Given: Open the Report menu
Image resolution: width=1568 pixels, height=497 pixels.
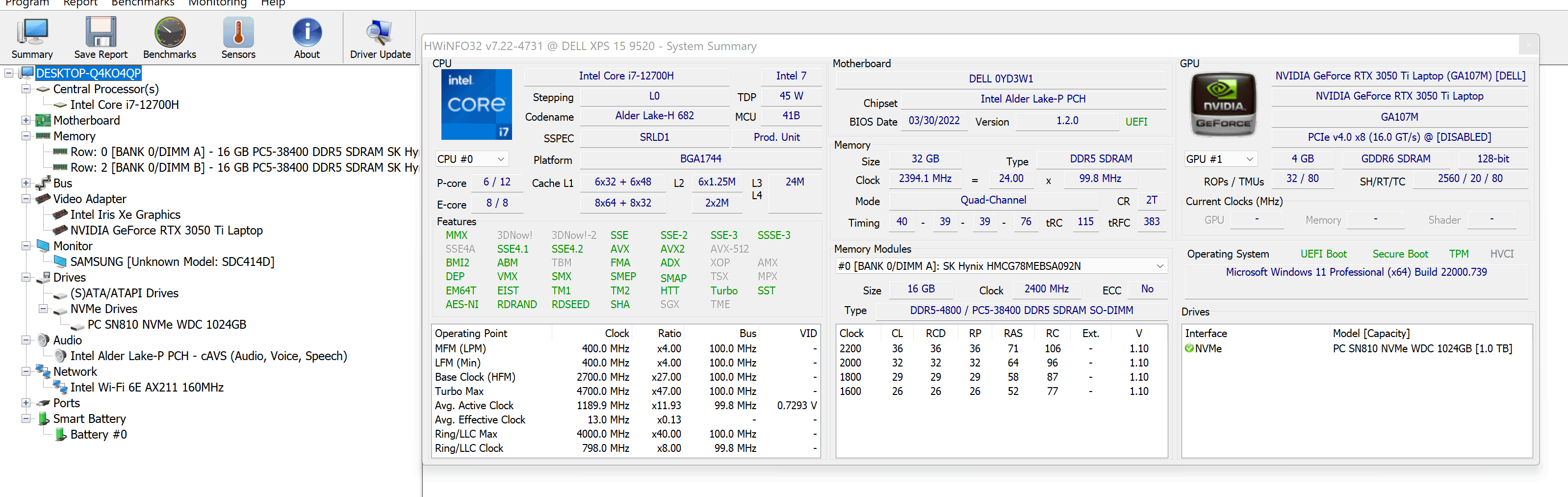Looking at the screenshot, I should [x=80, y=3].
